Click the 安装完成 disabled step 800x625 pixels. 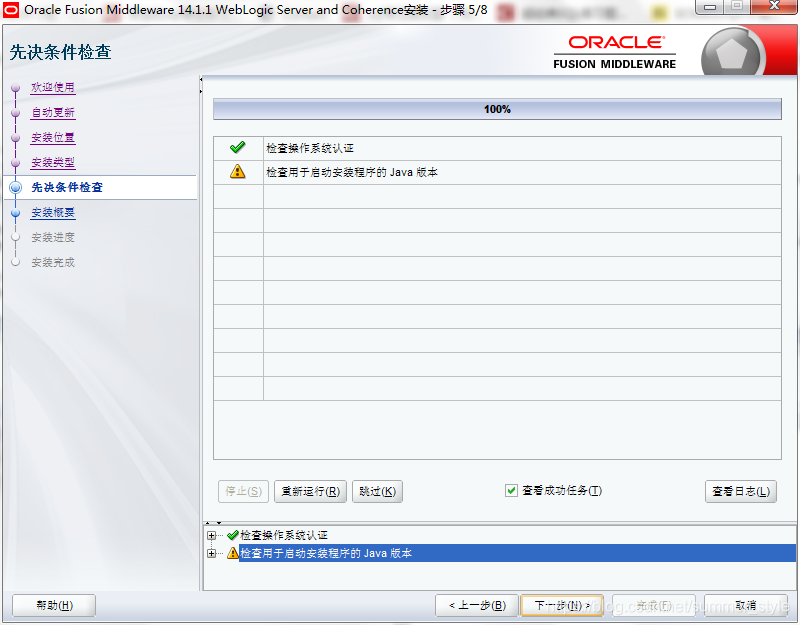53,262
